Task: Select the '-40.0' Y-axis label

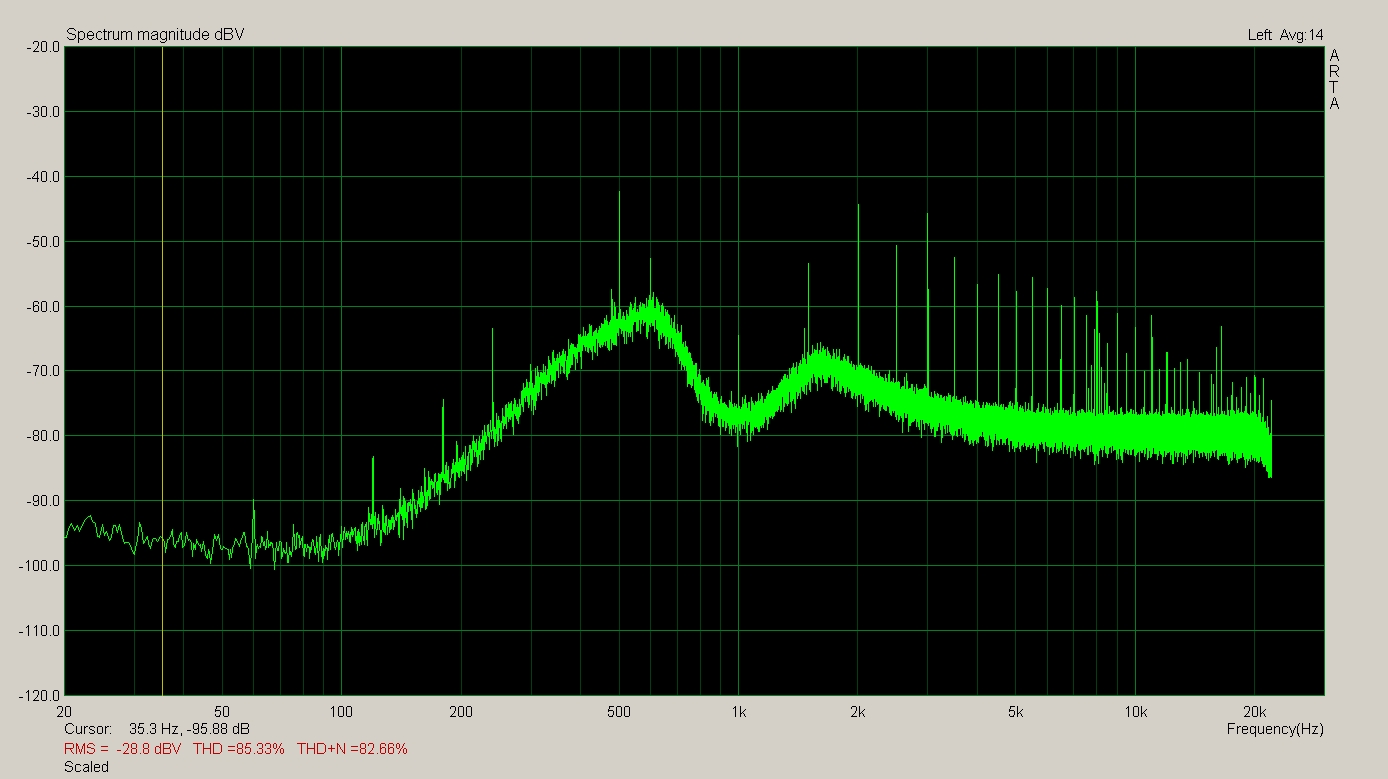Action: [43, 176]
